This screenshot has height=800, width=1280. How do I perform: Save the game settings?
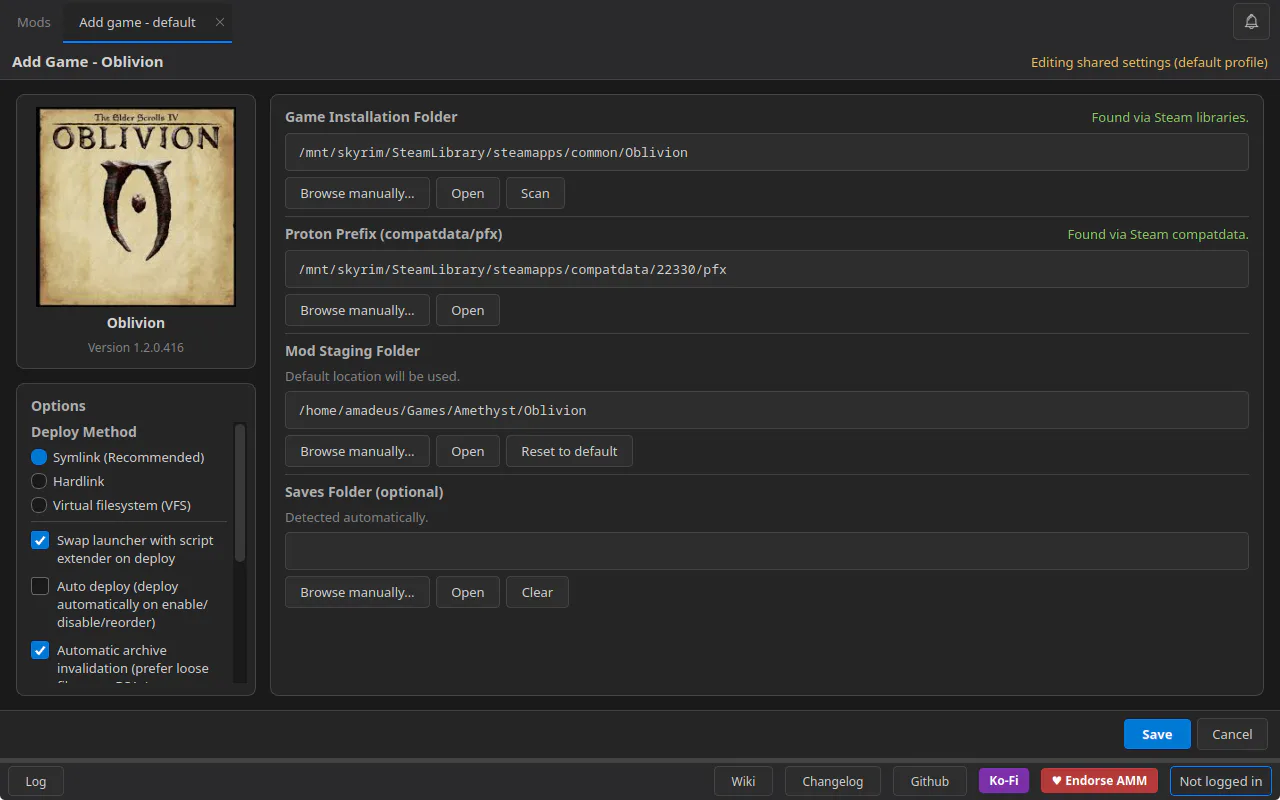[x=1157, y=734]
